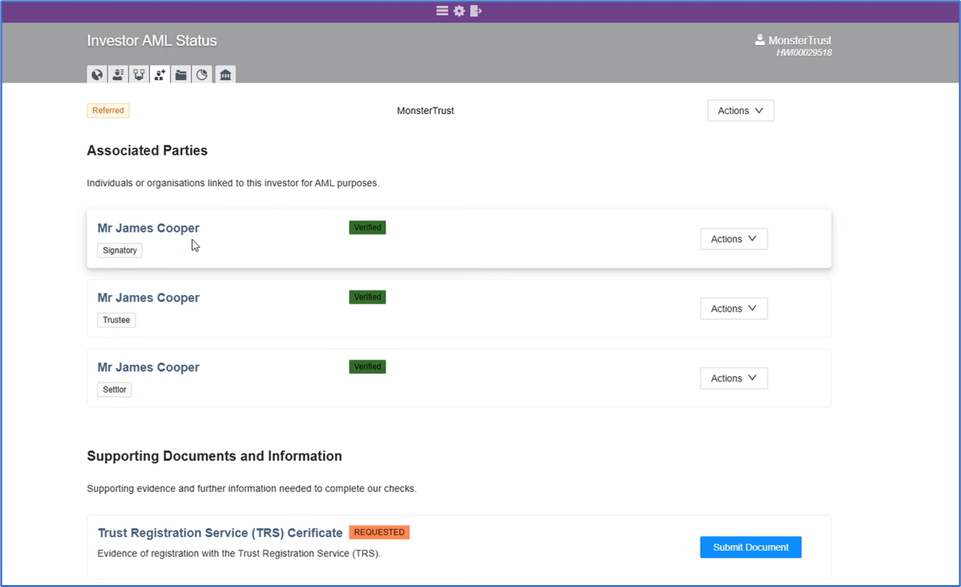Open the hierarchy structure tab

pos(139,75)
